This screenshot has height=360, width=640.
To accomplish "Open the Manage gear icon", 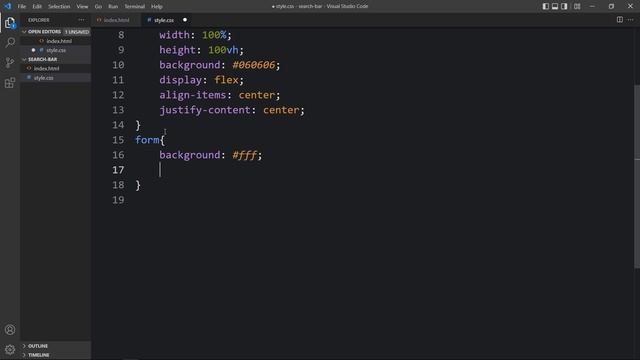I will pos(10,349).
